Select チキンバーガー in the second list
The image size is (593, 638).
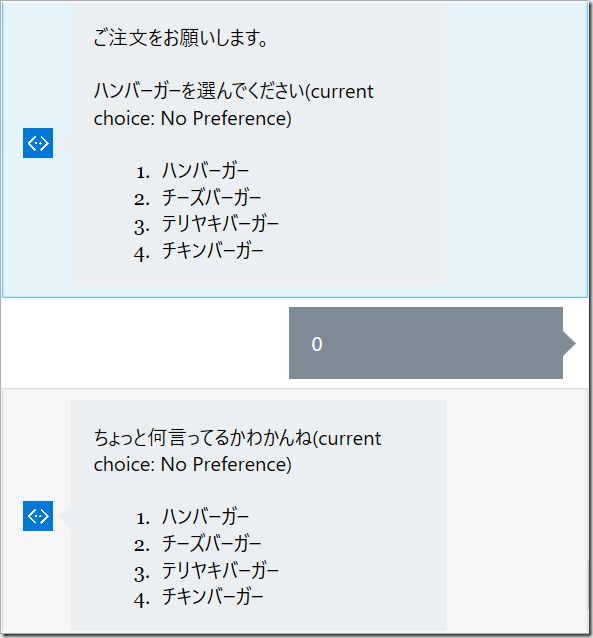tap(212, 597)
